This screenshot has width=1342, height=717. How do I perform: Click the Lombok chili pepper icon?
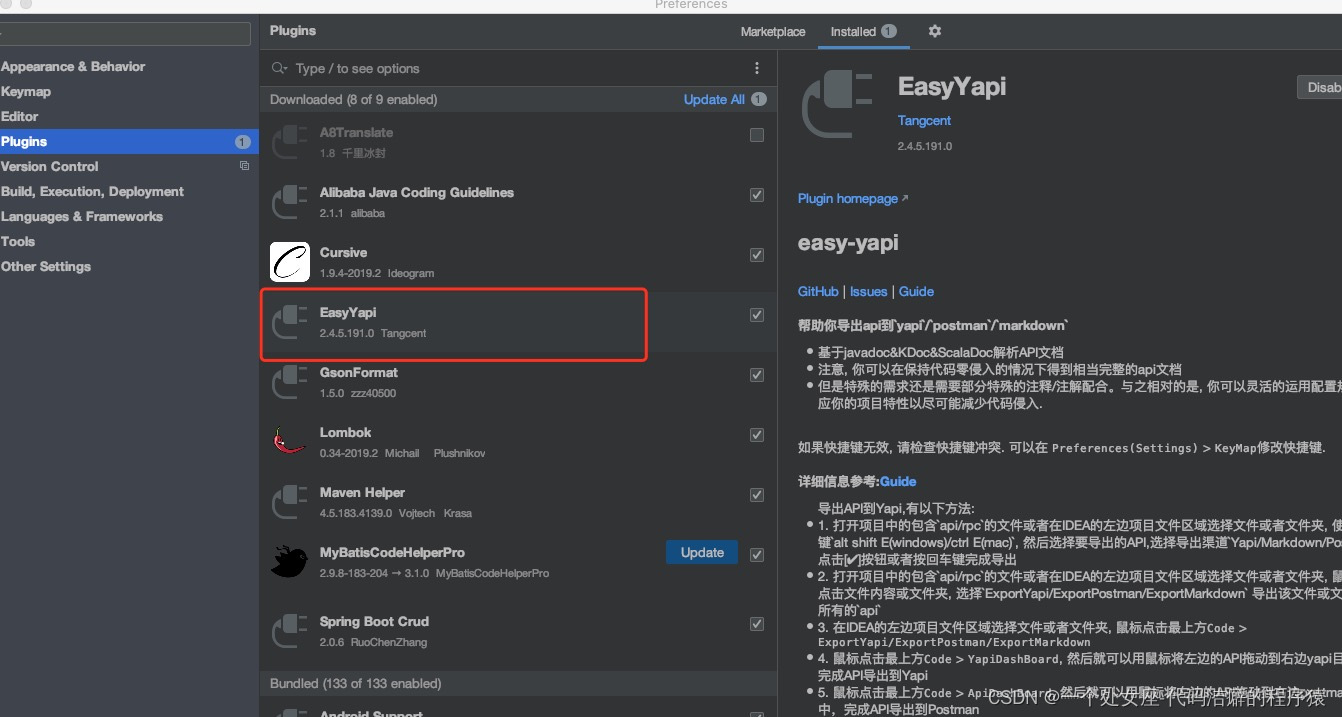click(289, 442)
